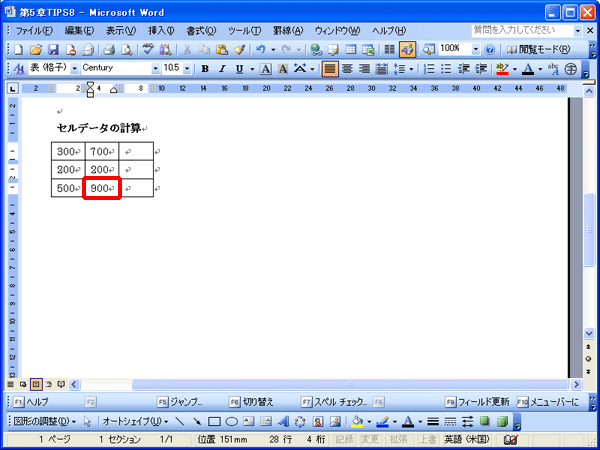Screen dimensions: 600x450
Task: Increase the paragraph indent
Action: click(481, 69)
